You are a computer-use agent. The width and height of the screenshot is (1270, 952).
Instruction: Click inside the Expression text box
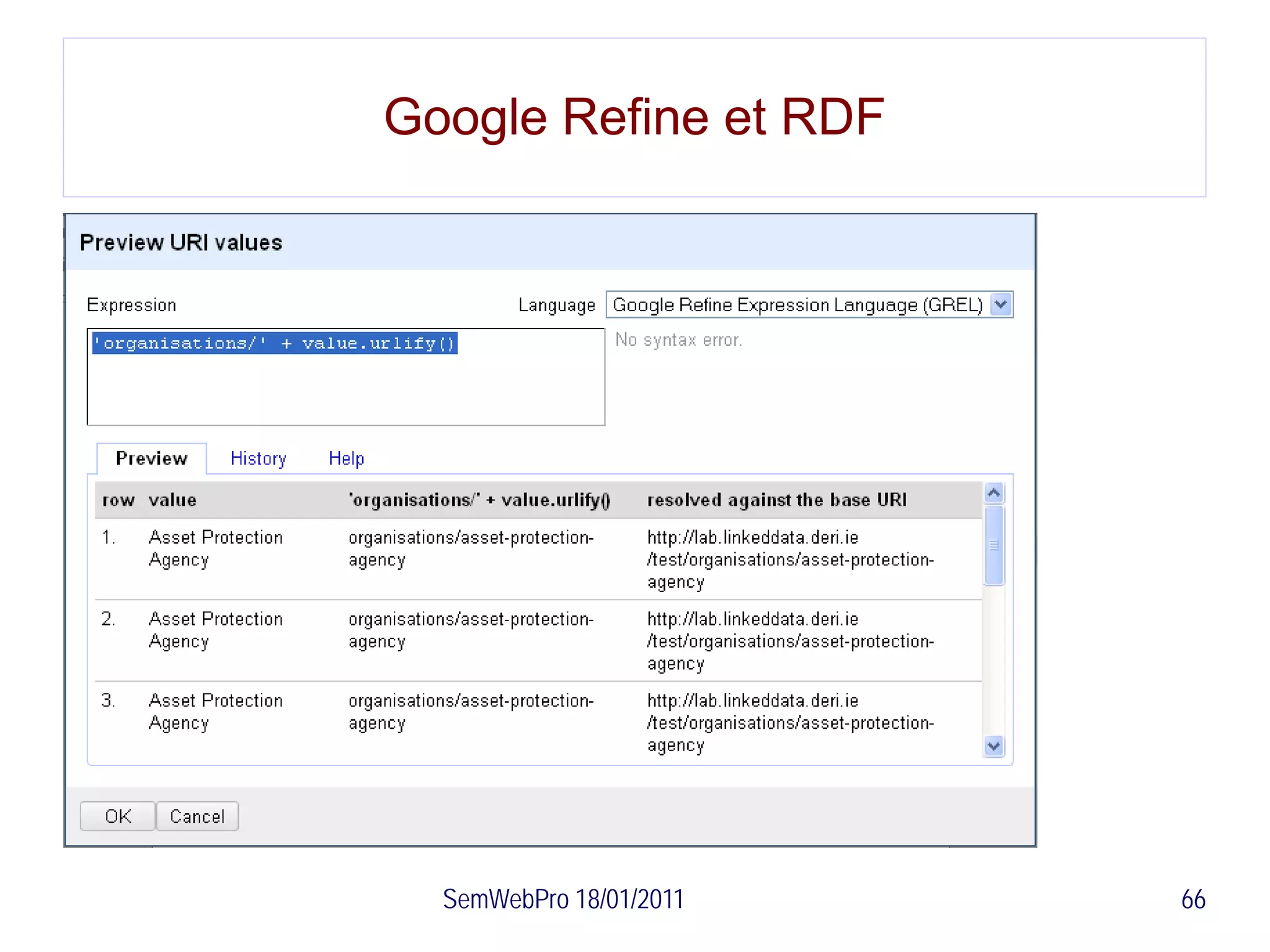[346, 377]
